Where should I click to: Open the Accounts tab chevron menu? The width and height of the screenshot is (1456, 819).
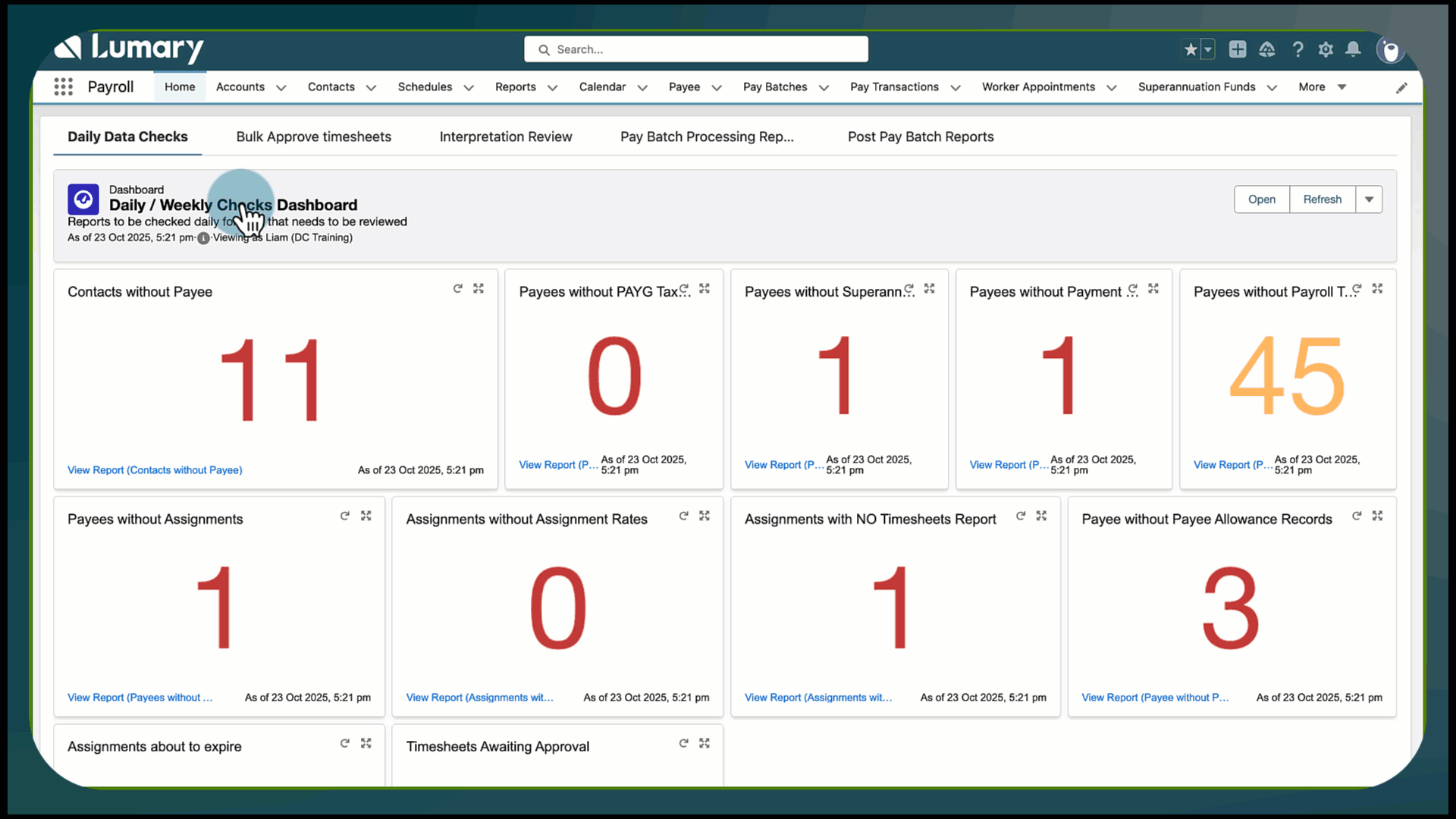point(281,88)
